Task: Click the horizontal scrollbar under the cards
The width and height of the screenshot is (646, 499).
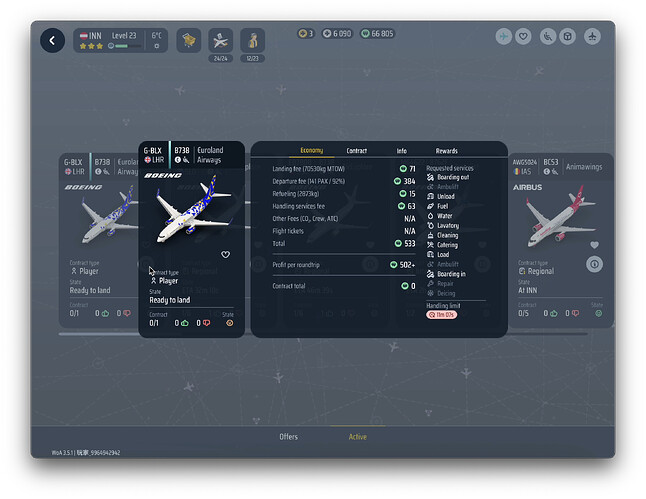Action: pyautogui.click(x=323, y=334)
